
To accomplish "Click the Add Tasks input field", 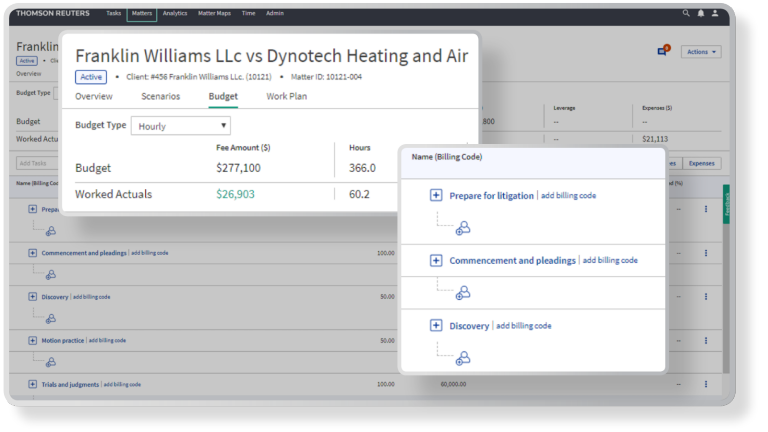I will pos(36,163).
